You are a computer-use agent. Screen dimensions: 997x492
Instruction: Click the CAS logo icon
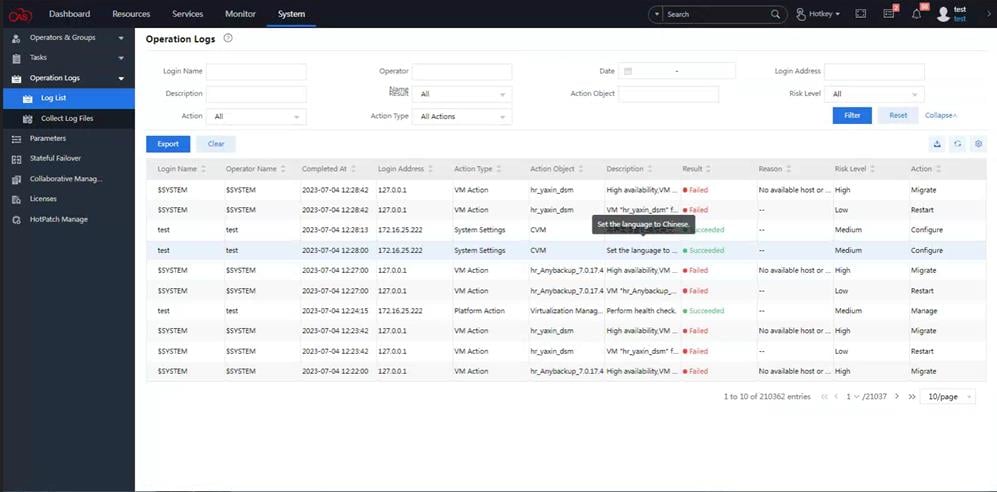(x=20, y=14)
